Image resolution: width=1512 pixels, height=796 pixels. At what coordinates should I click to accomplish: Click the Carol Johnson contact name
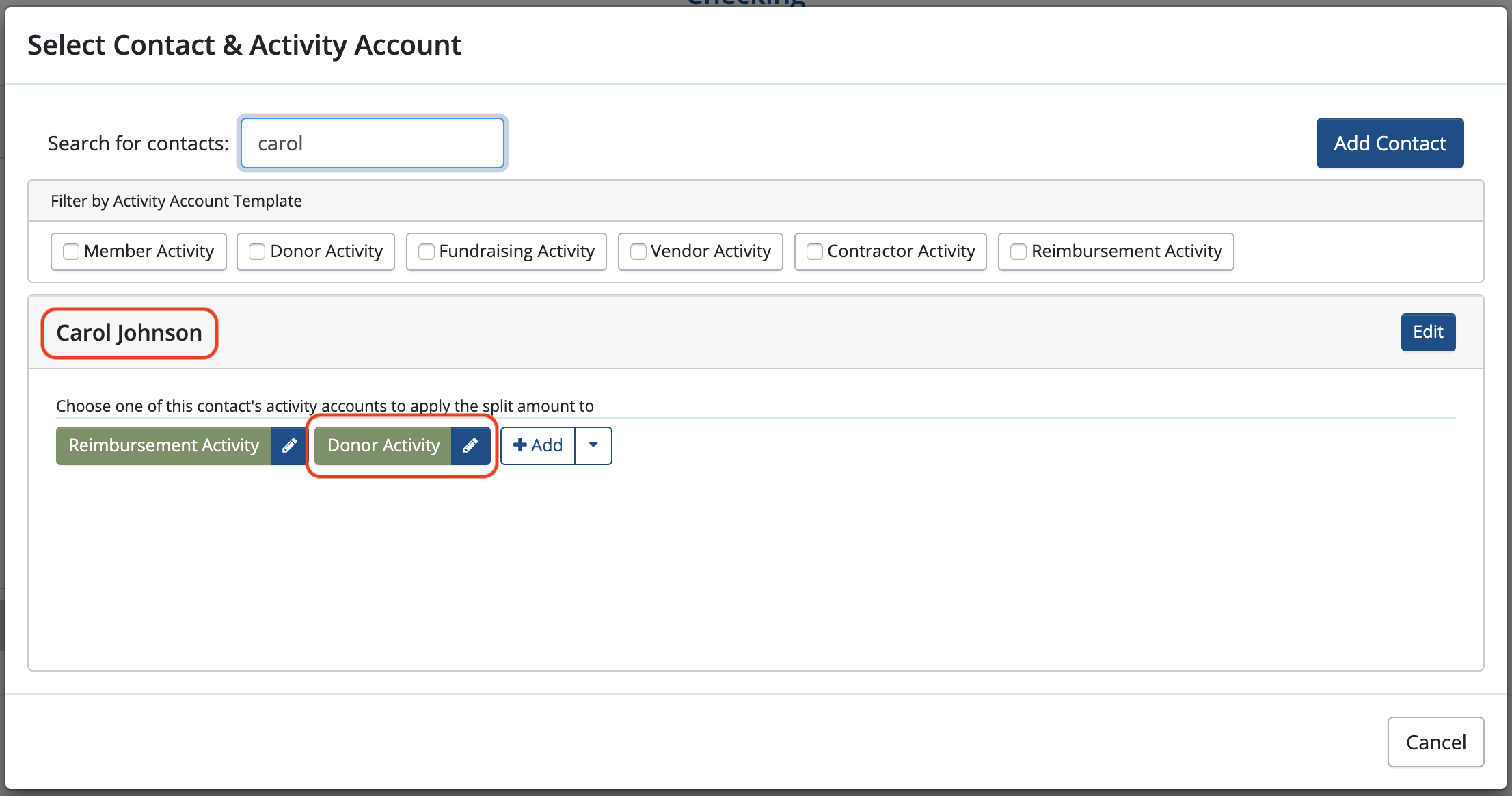tap(129, 333)
